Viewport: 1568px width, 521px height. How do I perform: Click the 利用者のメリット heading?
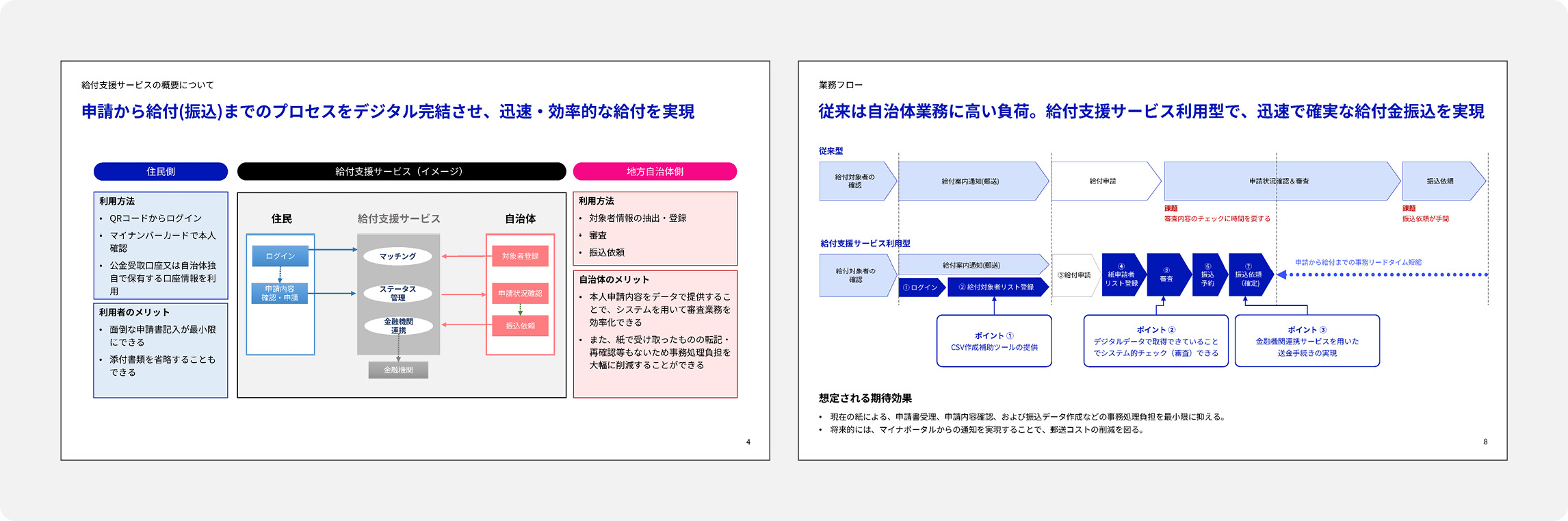(134, 312)
